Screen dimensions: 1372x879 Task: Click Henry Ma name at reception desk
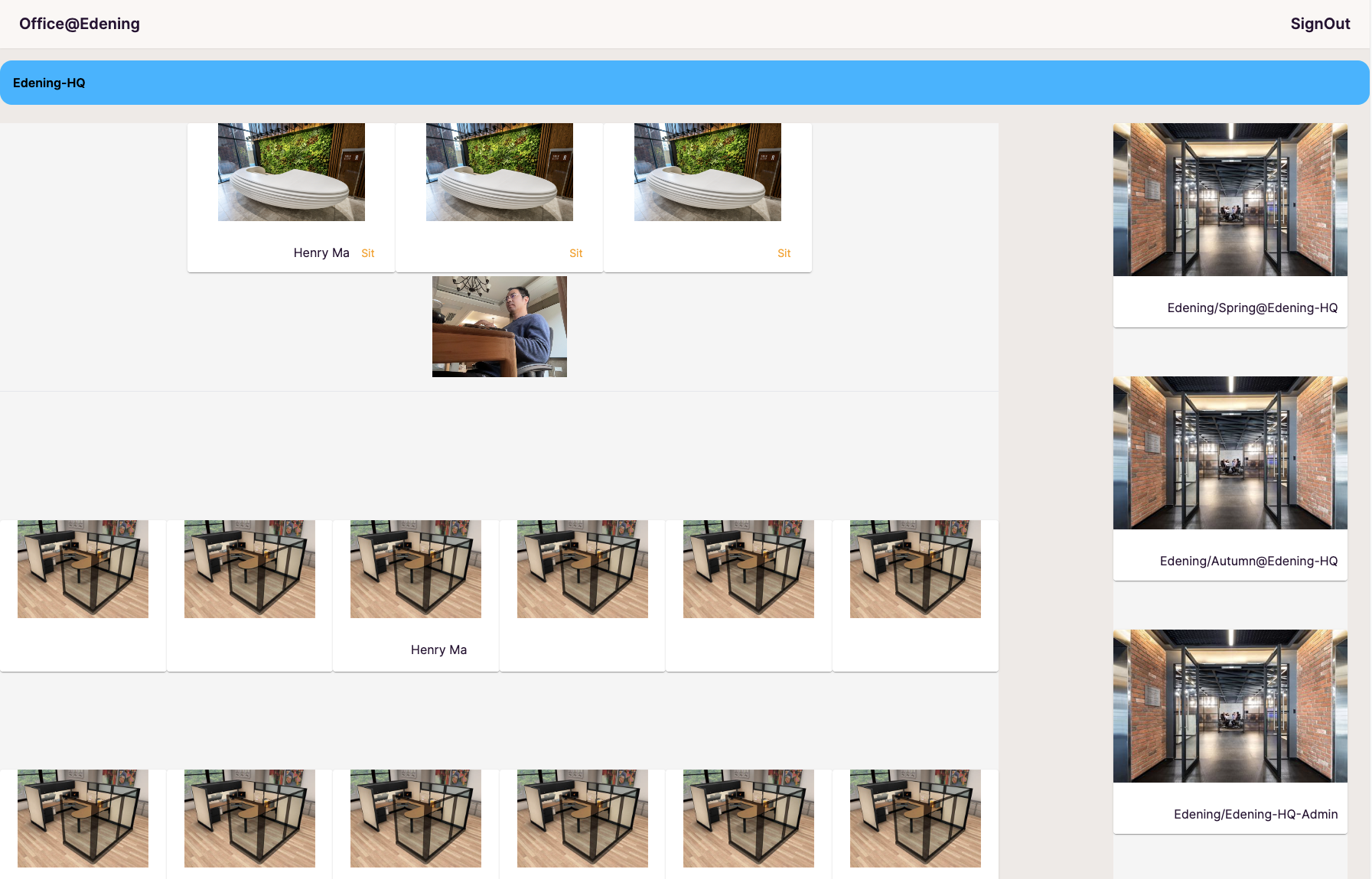coord(321,252)
